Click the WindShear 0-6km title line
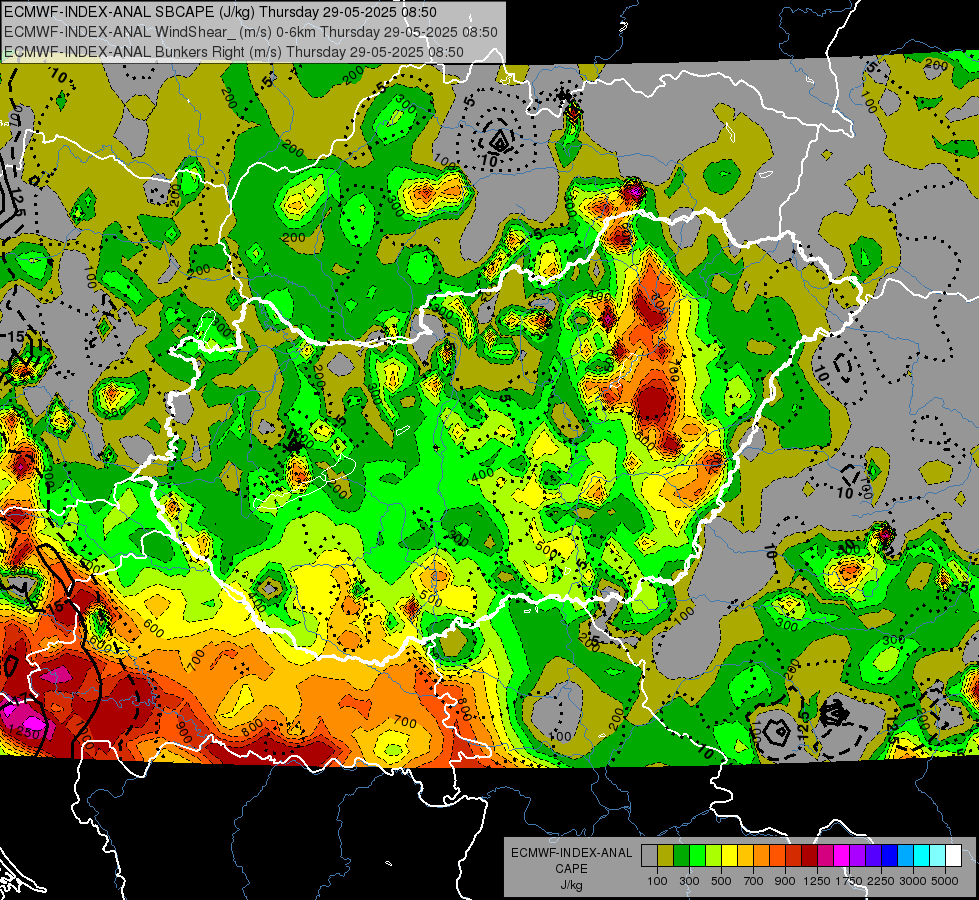979x900 pixels. click(250, 32)
